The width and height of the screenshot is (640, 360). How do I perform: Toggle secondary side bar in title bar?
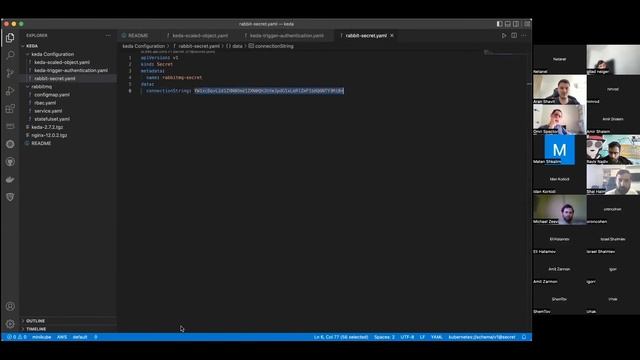point(516,24)
